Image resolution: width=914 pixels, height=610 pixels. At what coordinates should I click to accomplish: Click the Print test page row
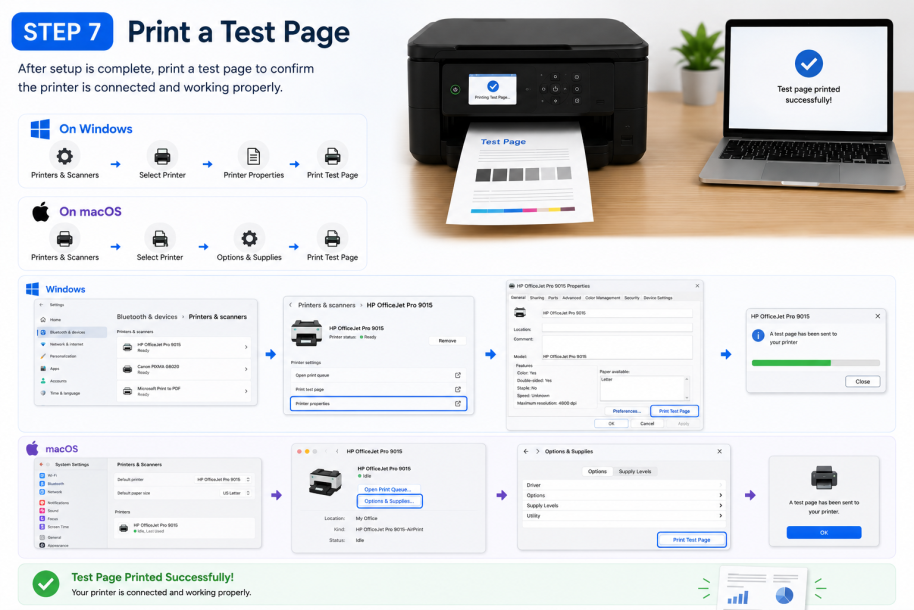tap(378, 389)
